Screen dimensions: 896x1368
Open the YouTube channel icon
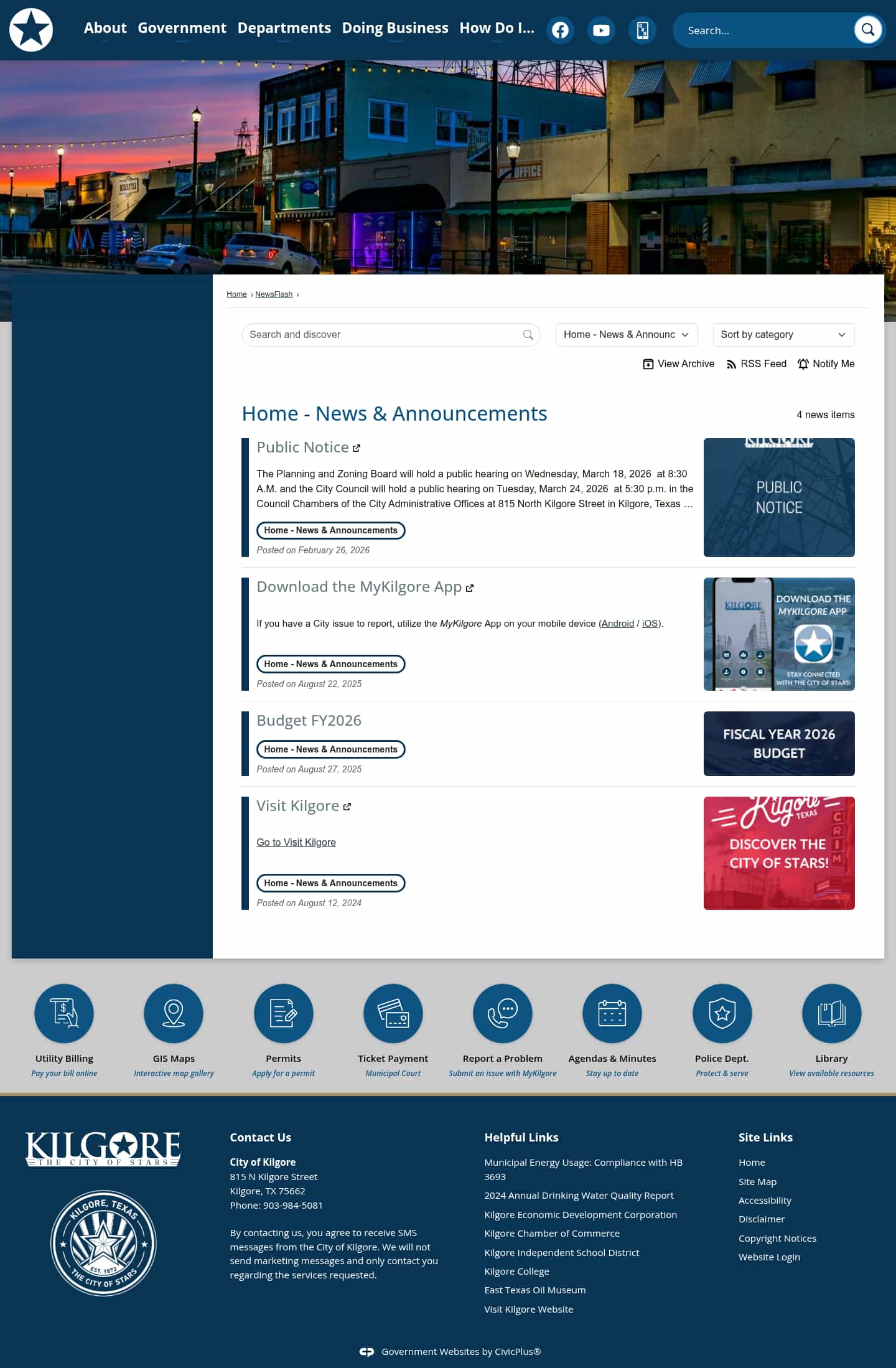coord(601,30)
